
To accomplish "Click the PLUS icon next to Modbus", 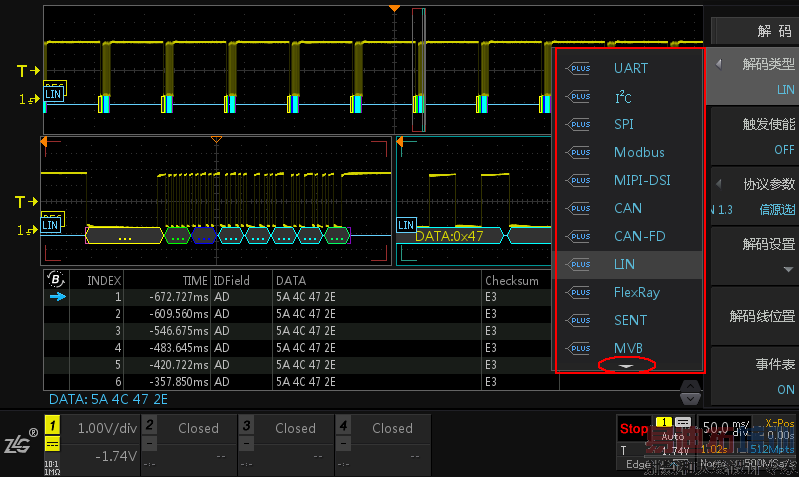I will point(578,153).
